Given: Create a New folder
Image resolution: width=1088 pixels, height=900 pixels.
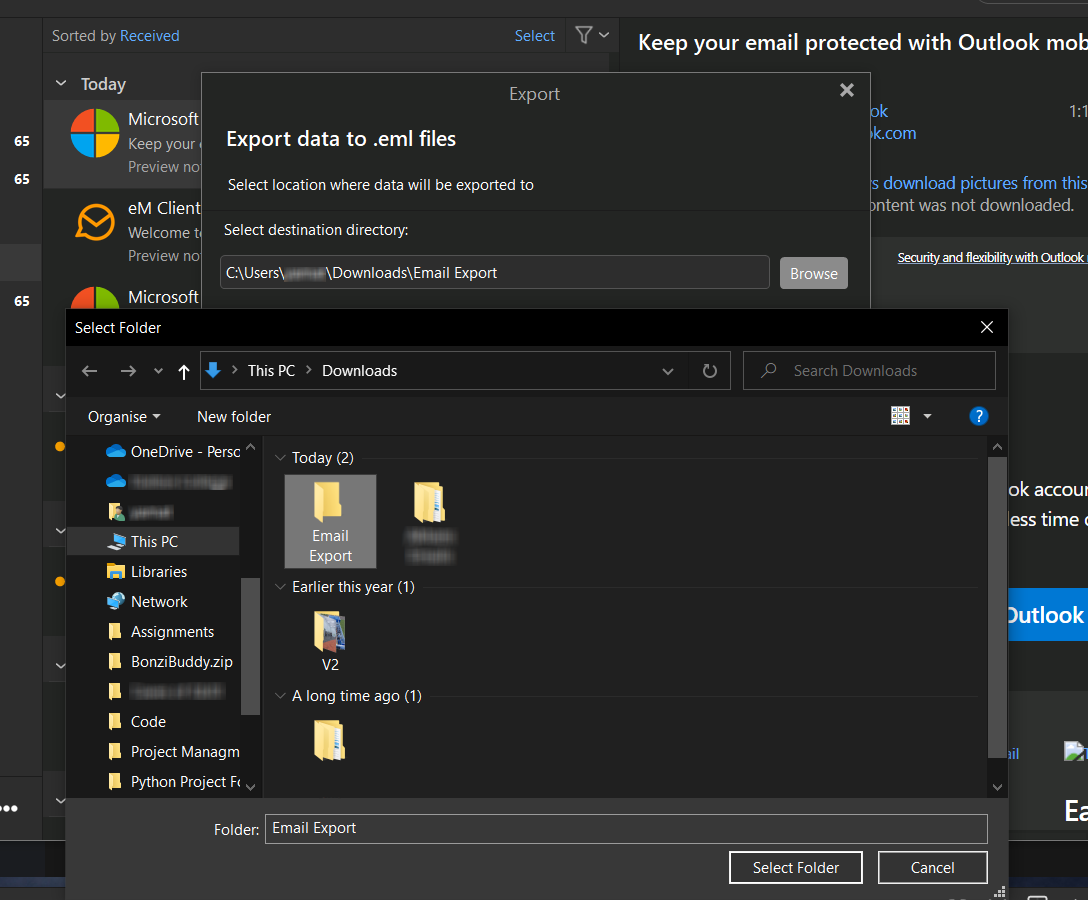Looking at the screenshot, I should (x=234, y=416).
